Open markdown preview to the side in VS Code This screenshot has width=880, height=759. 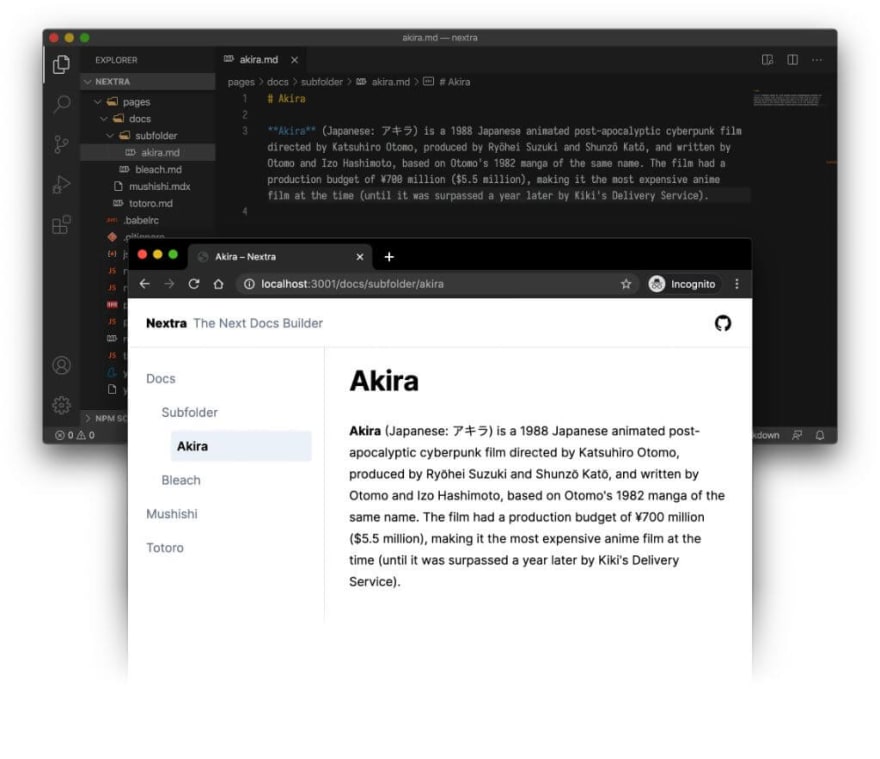(767, 60)
